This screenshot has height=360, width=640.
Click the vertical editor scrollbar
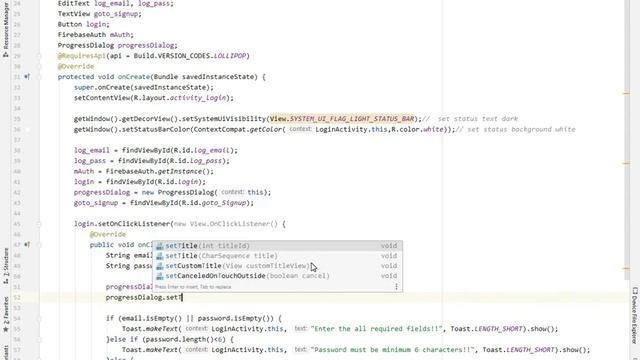coord(627,141)
